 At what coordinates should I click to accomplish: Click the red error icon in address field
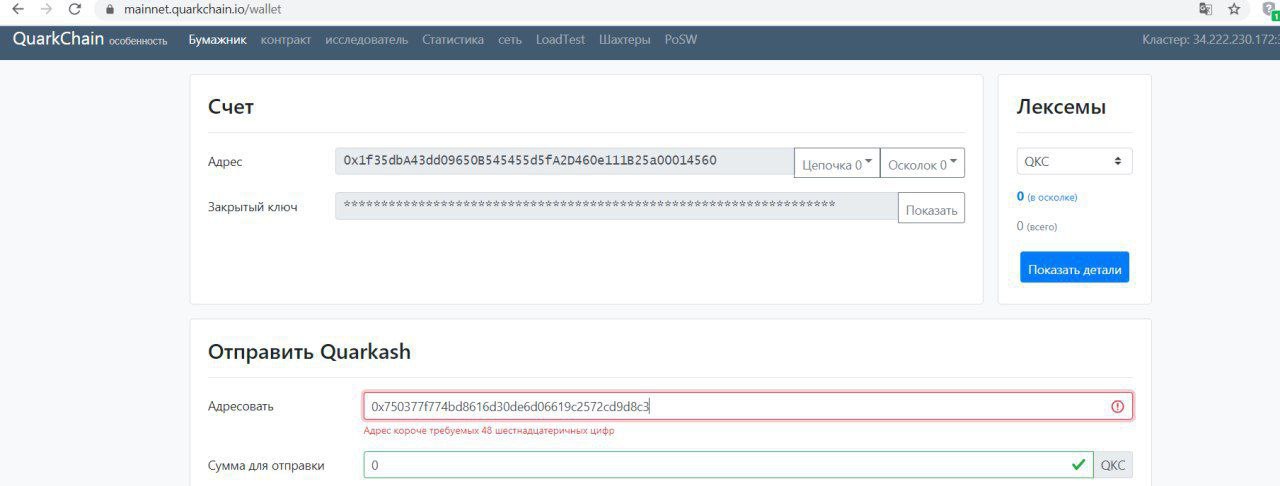(1117, 406)
